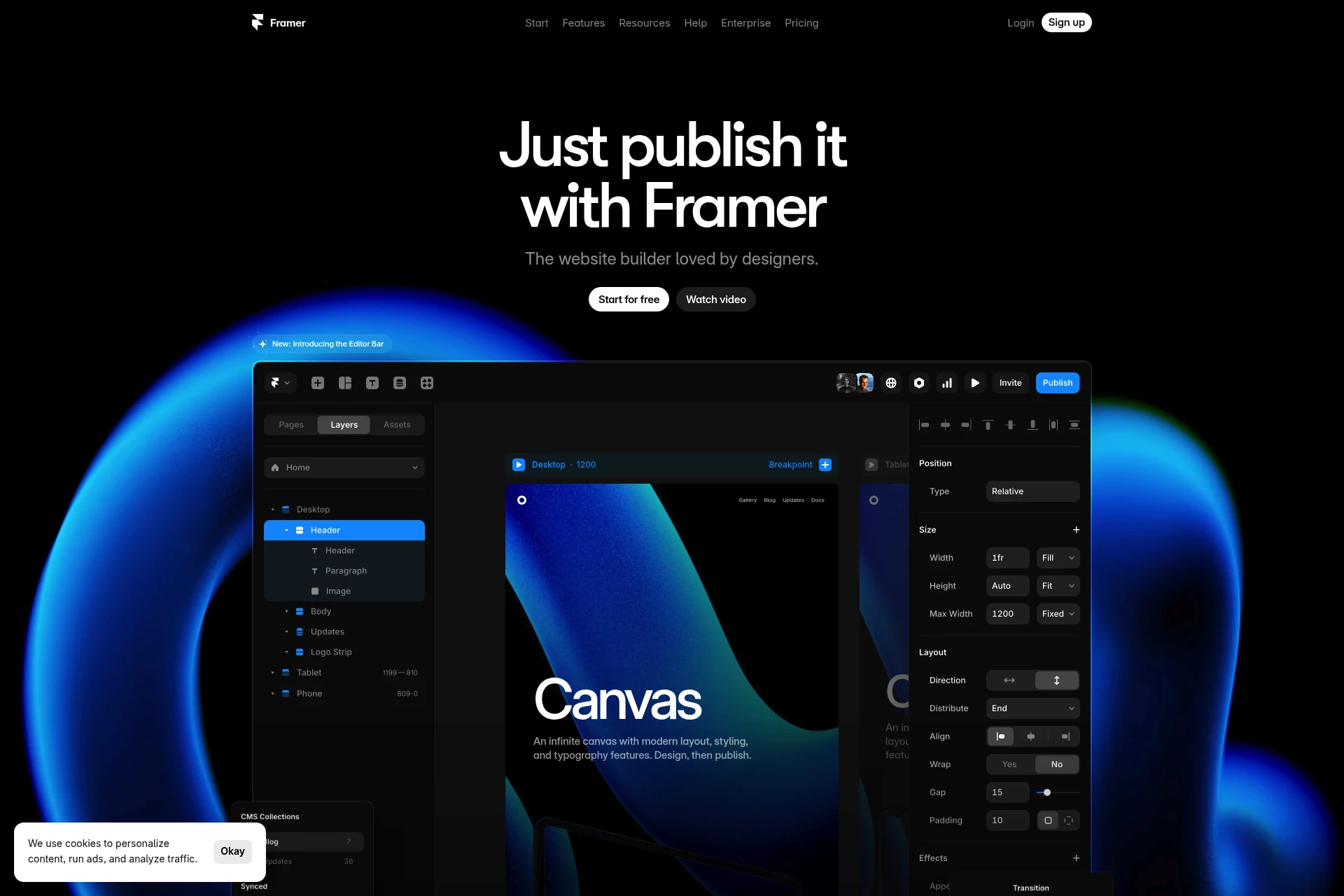Click Start for free button
Viewport: 1344px width, 896px height.
click(628, 299)
